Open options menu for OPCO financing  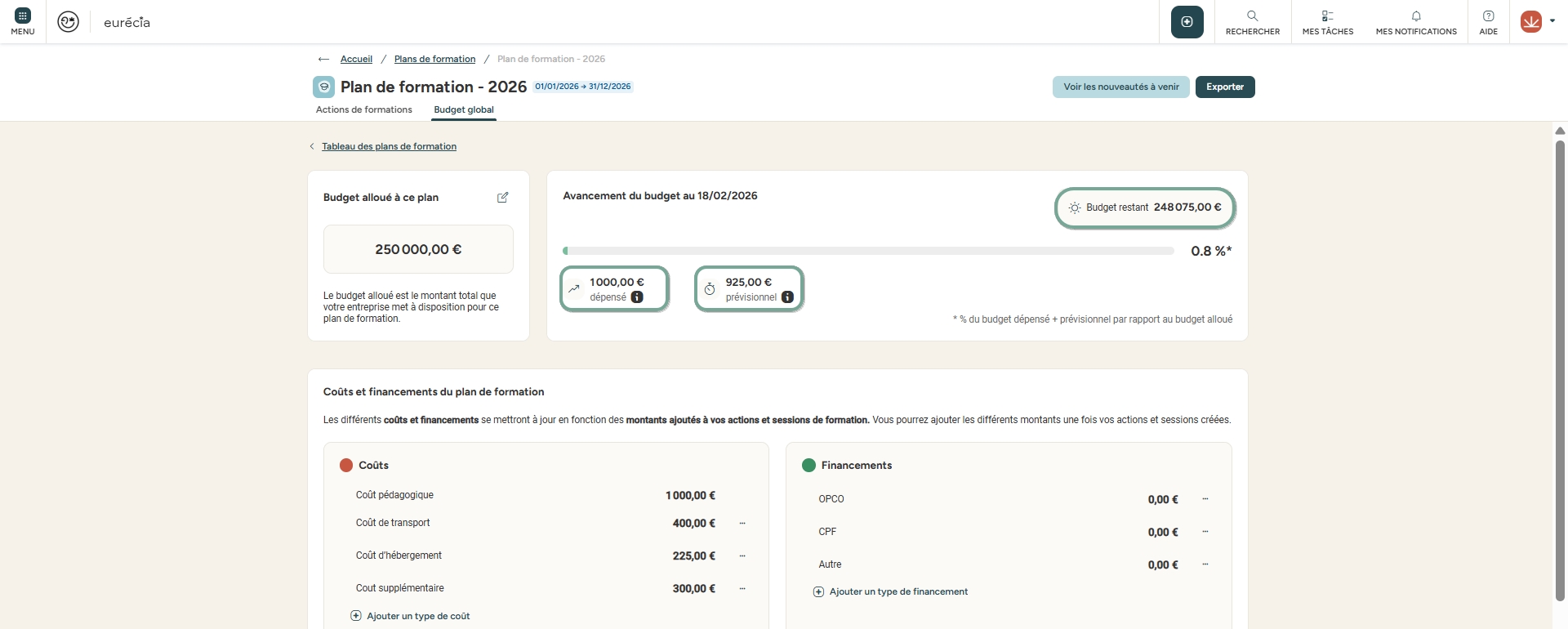tap(1205, 499)
